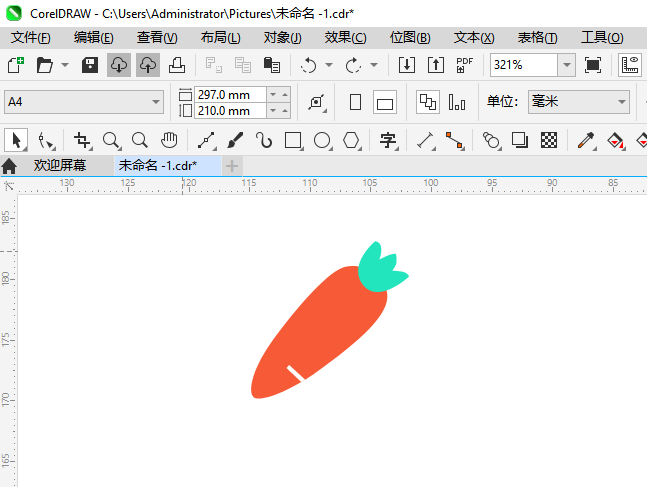Image resolution: width=647 pixels, height=487 pixels.
Task: Decrease page height with down stepper
Action: click(x=273, y=111)
